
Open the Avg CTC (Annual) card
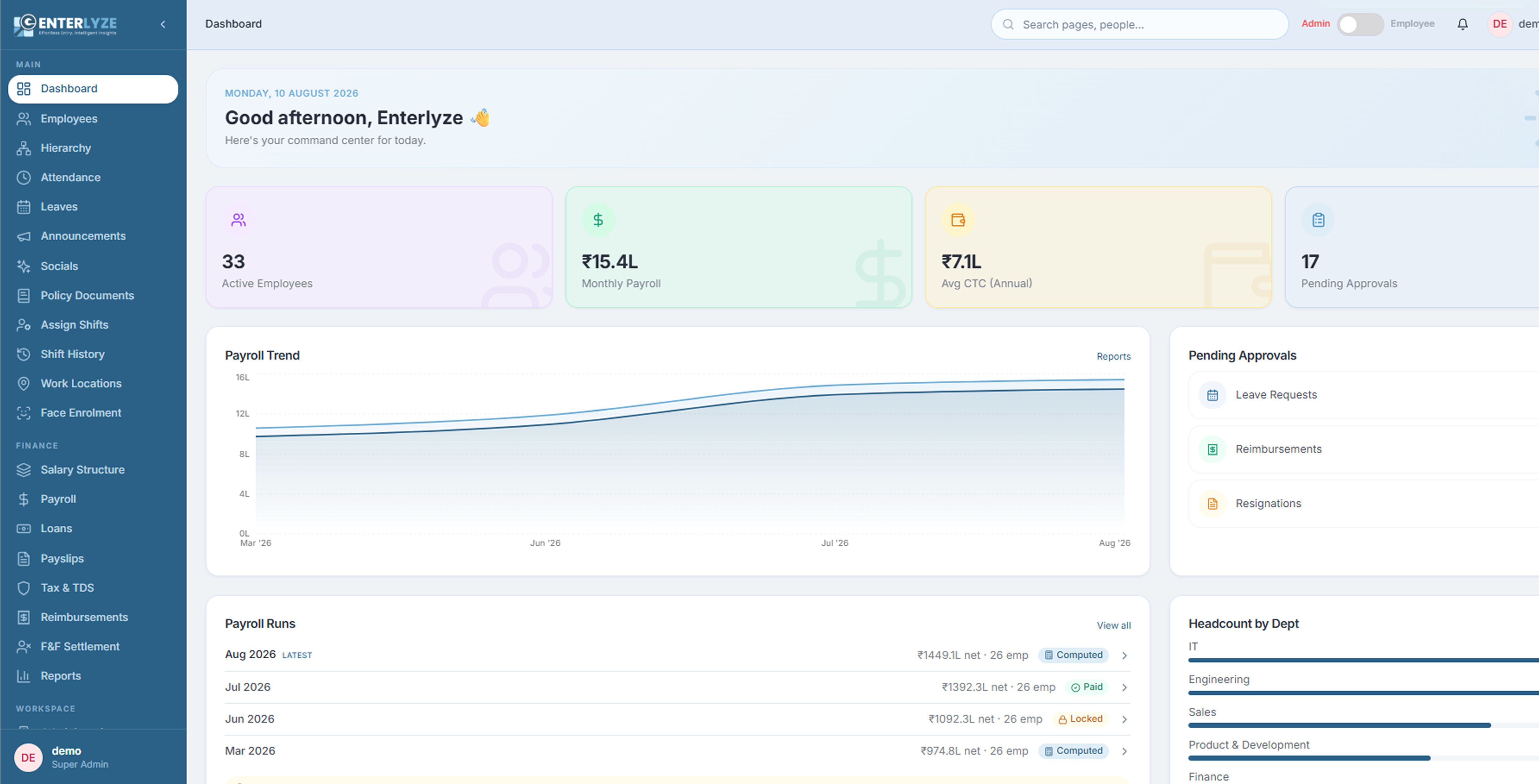coord(1098,247)
